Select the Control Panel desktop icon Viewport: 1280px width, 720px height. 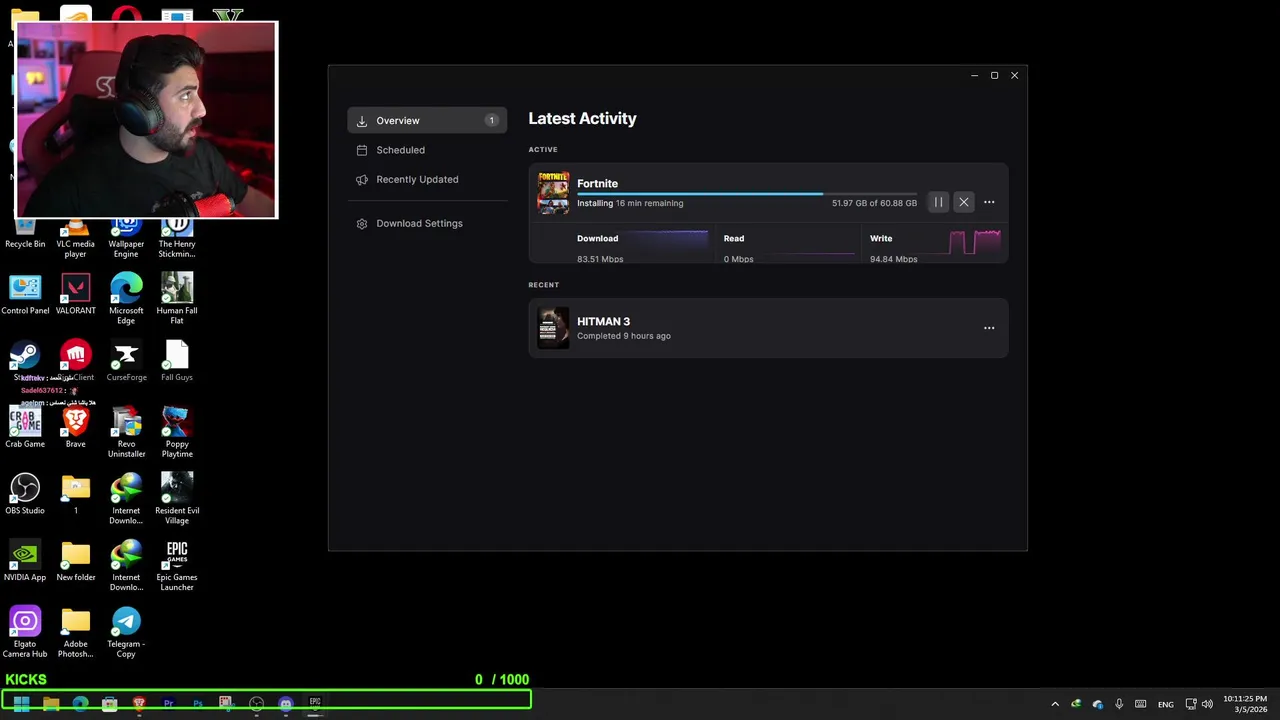[25, 294]
